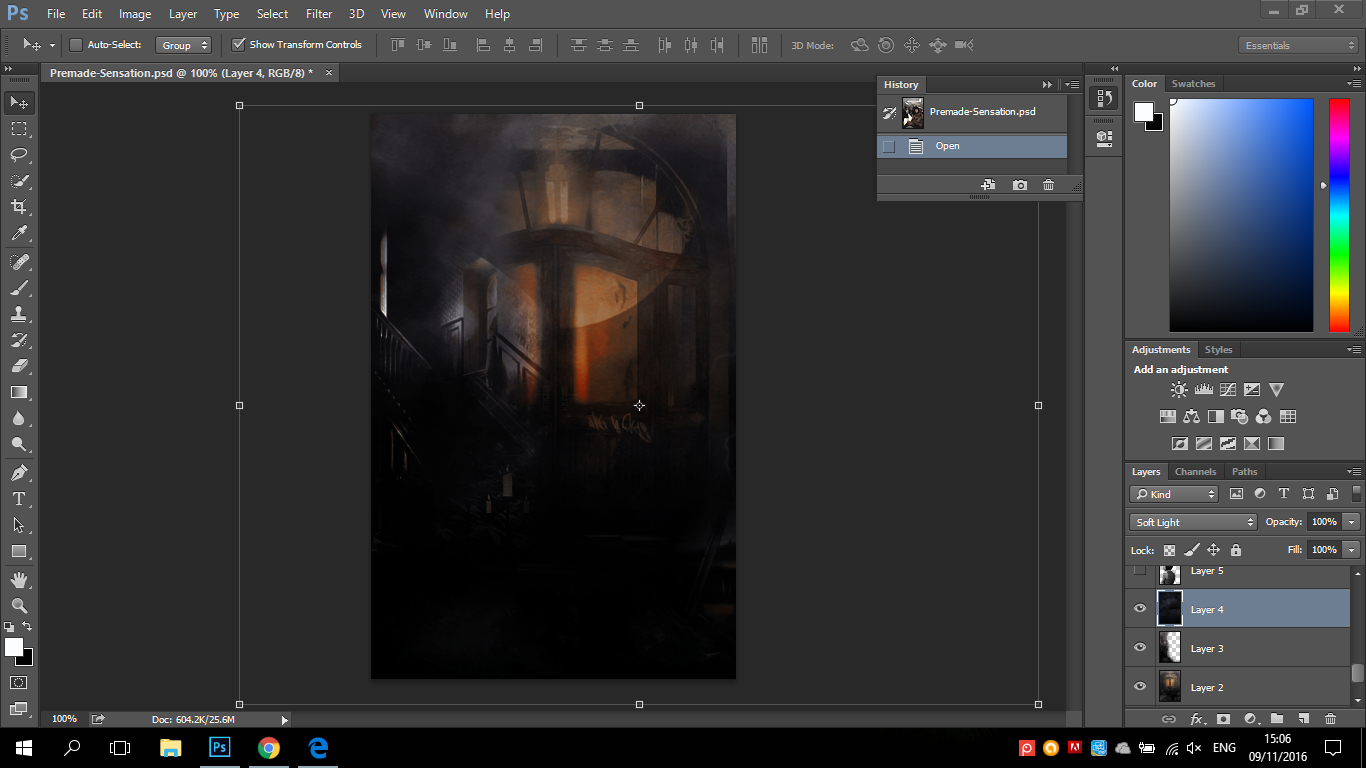Select the Clone Stamp tool

(19, 314)
